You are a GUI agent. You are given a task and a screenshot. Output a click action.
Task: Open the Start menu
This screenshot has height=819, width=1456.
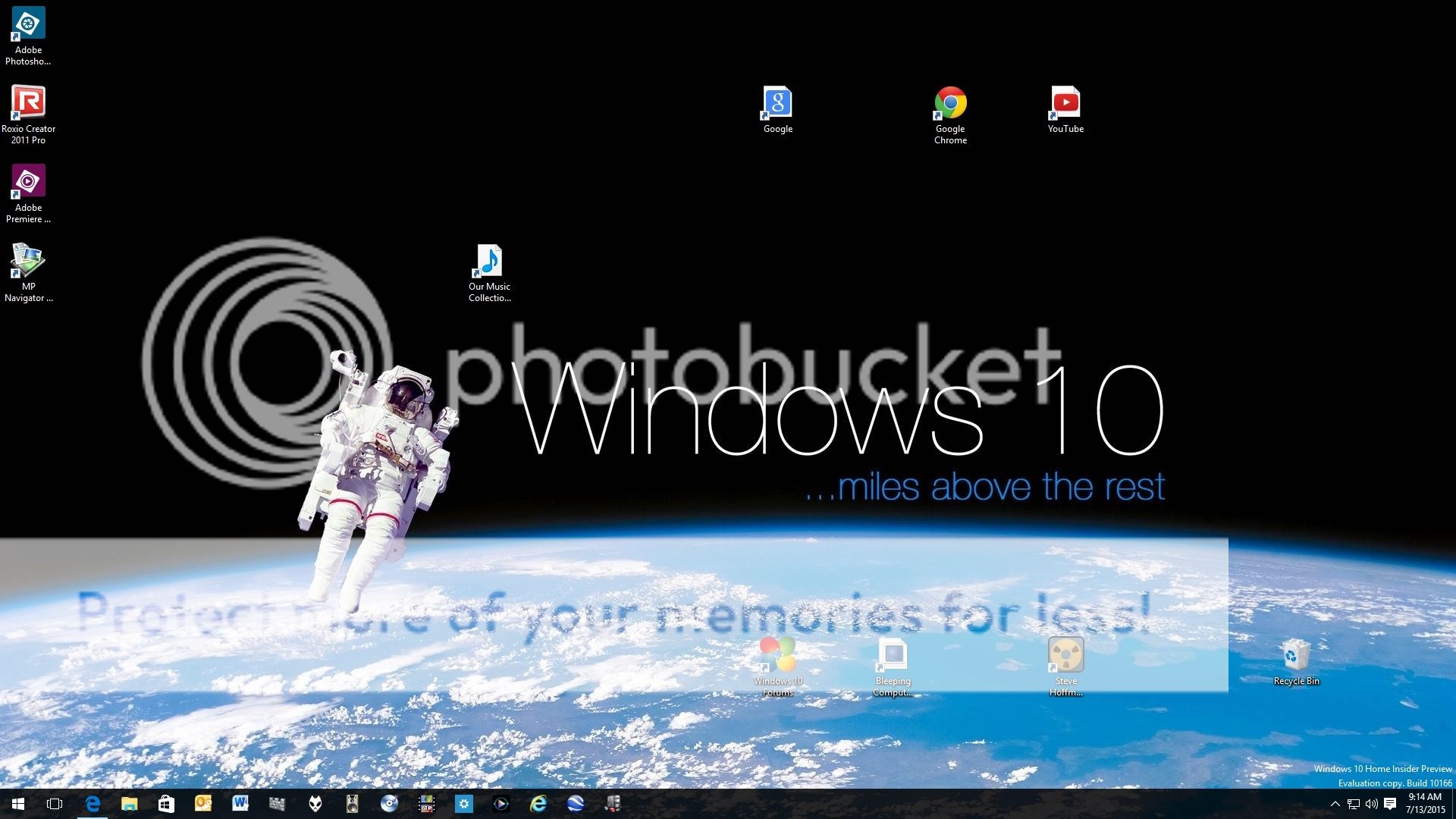click(17, 804)
